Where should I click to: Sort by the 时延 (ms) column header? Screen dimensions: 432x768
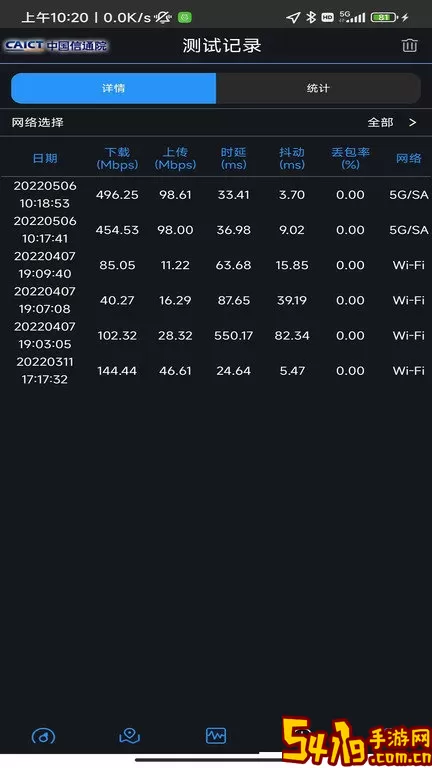[x=234, y=158]
